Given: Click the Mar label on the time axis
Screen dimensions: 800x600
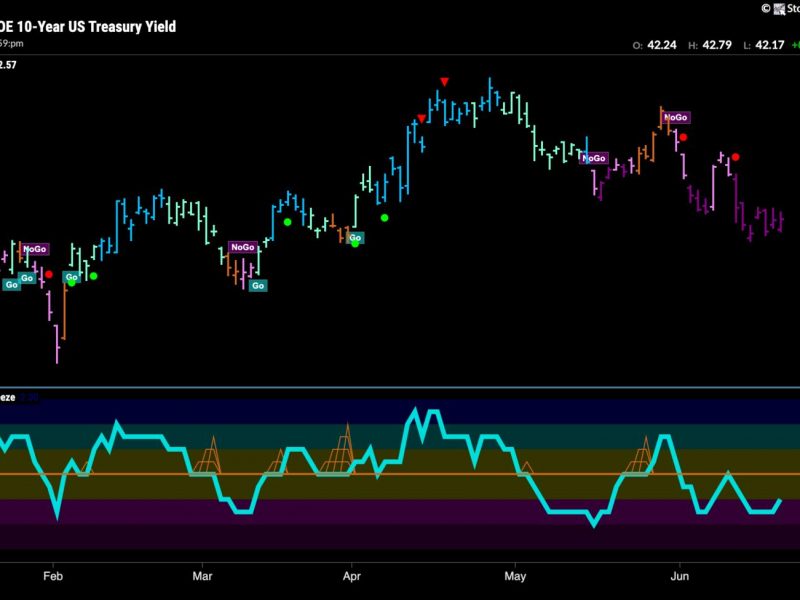Looking at the screenshot, I should click(202, 576).
